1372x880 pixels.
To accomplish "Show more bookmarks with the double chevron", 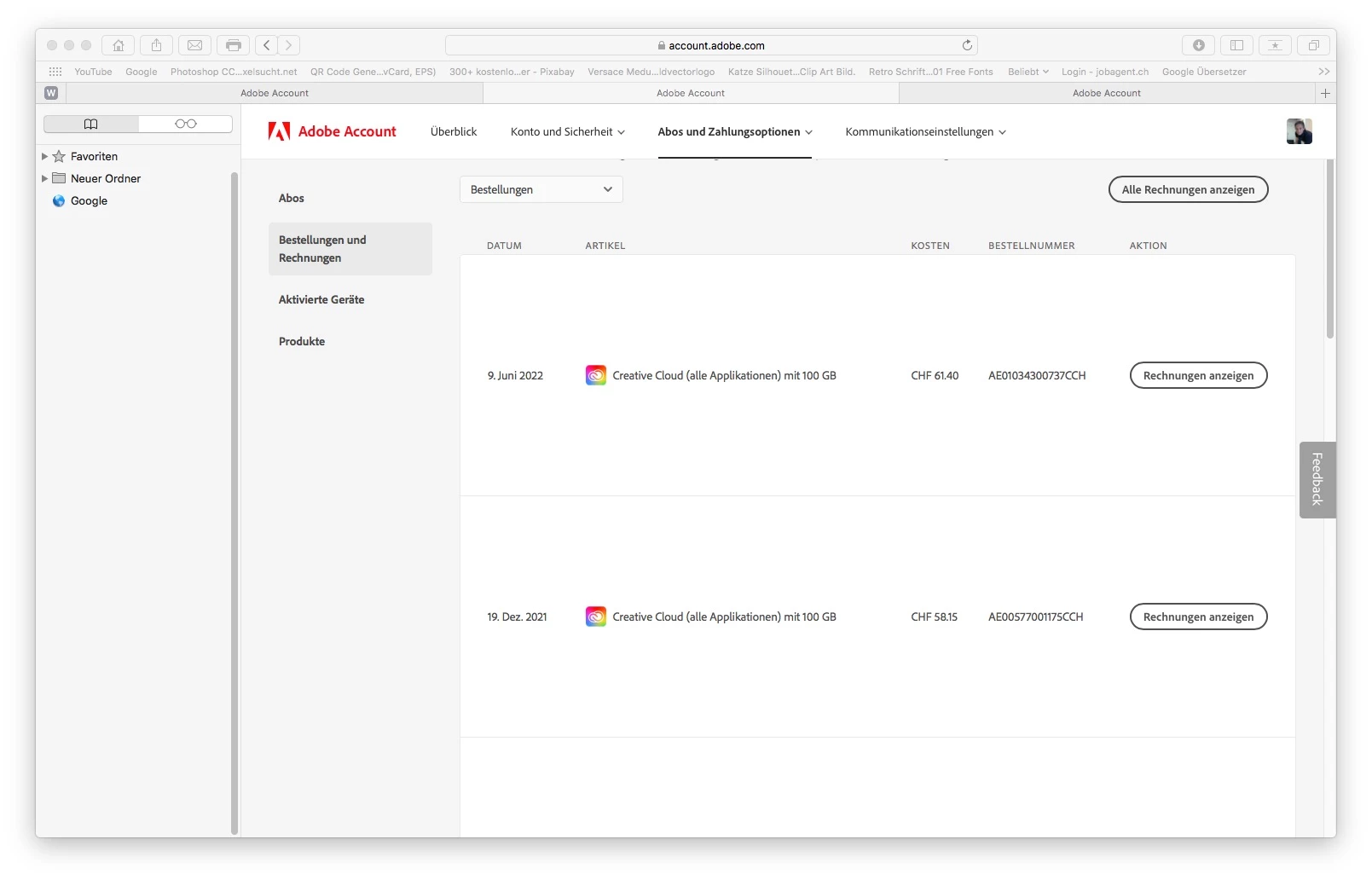I will [1323, 72].
